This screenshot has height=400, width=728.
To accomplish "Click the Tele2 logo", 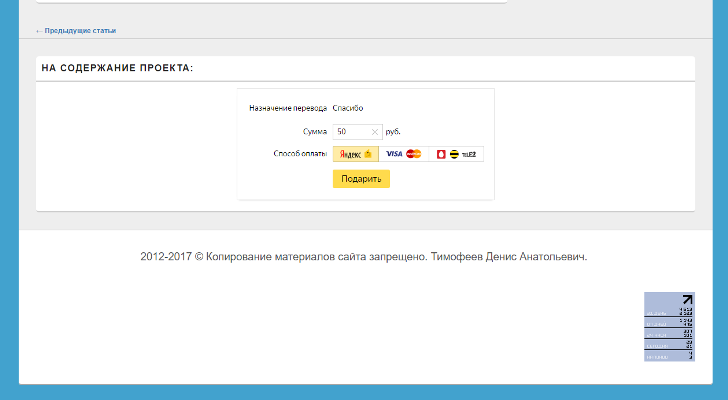I will 469,154.
